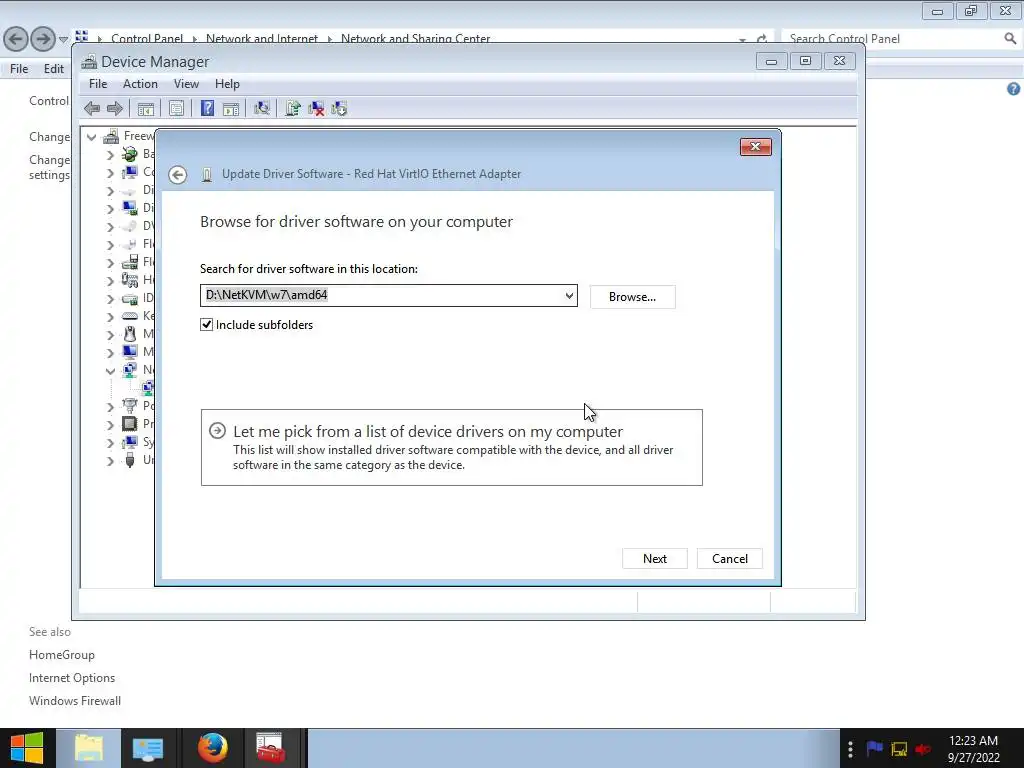Select the Keyboards category icon in device tree
Image resolution: width=1024 pixels, height=768 pixels.
pos(130,316)
